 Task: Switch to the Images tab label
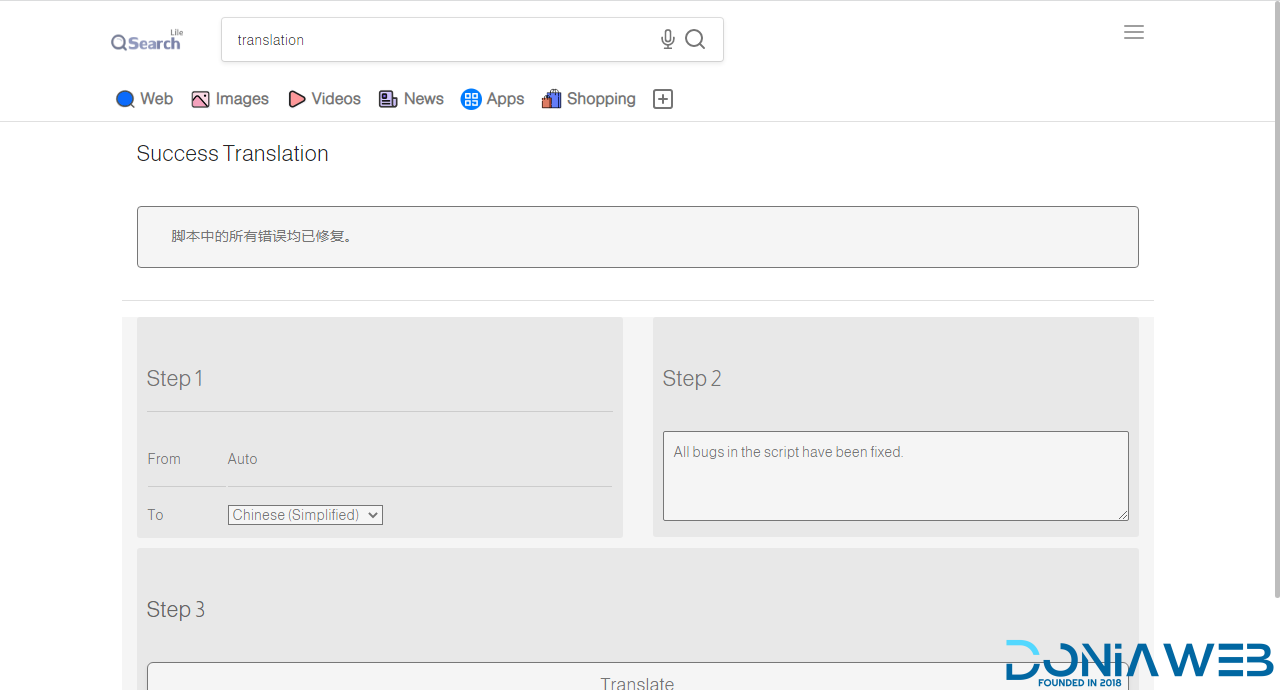(242, 99)
